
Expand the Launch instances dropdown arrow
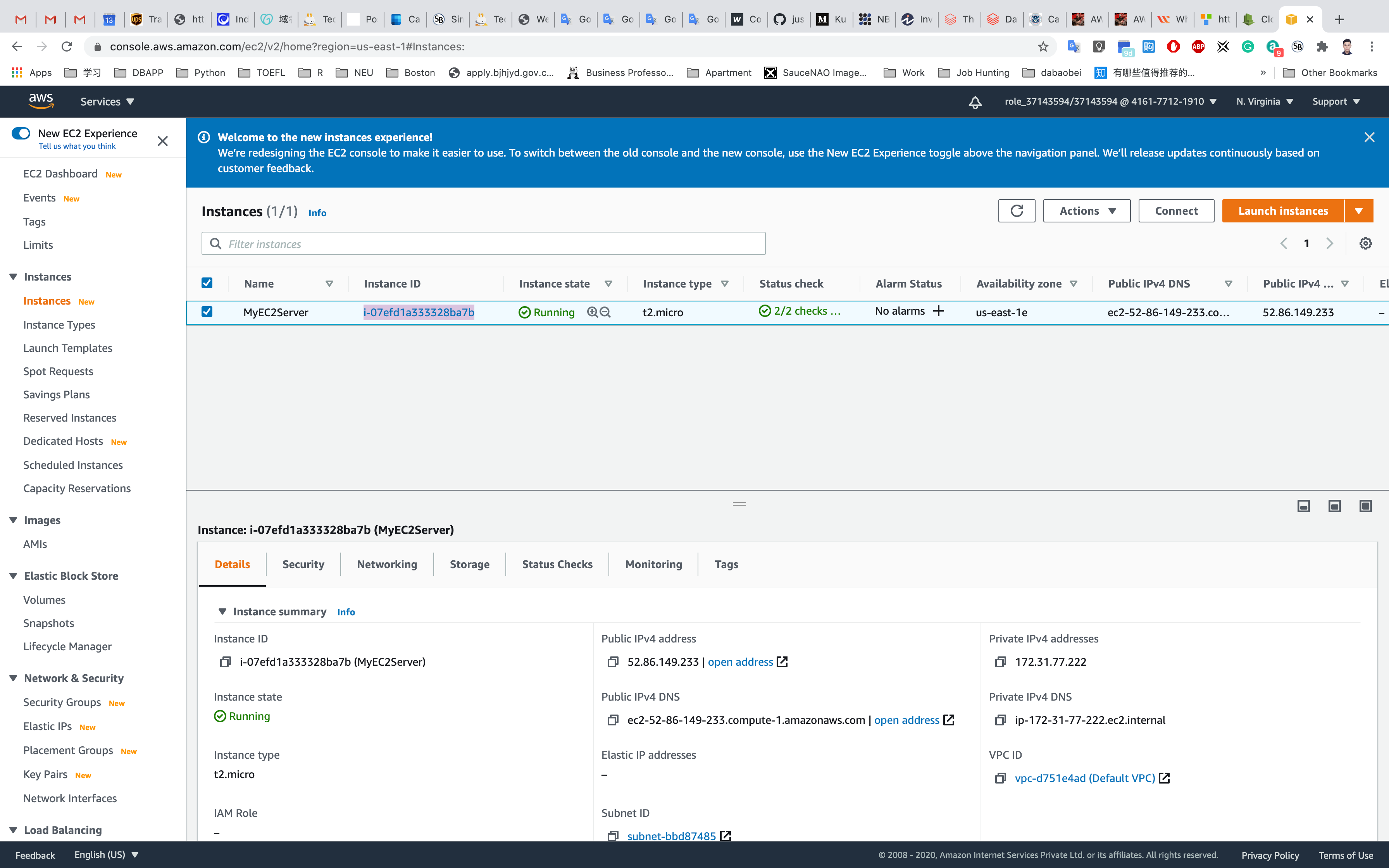tap(1358, 211)
